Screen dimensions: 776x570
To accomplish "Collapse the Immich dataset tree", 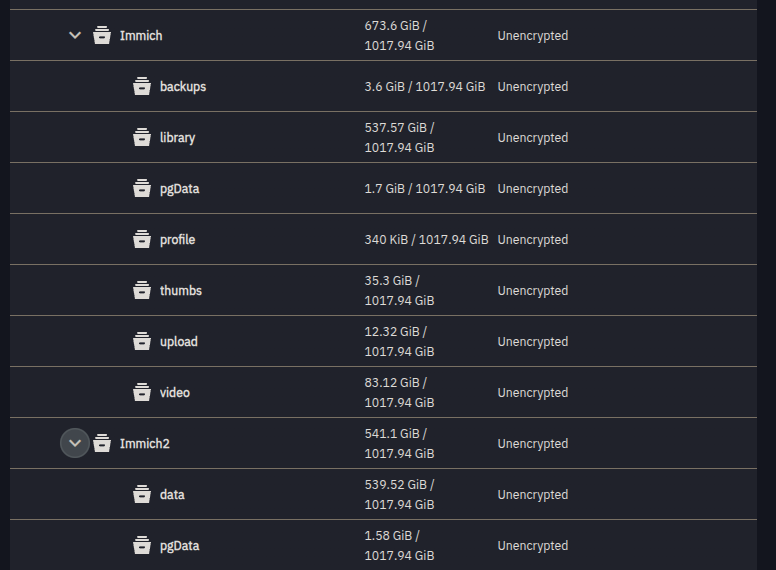I will coord(75,36).
